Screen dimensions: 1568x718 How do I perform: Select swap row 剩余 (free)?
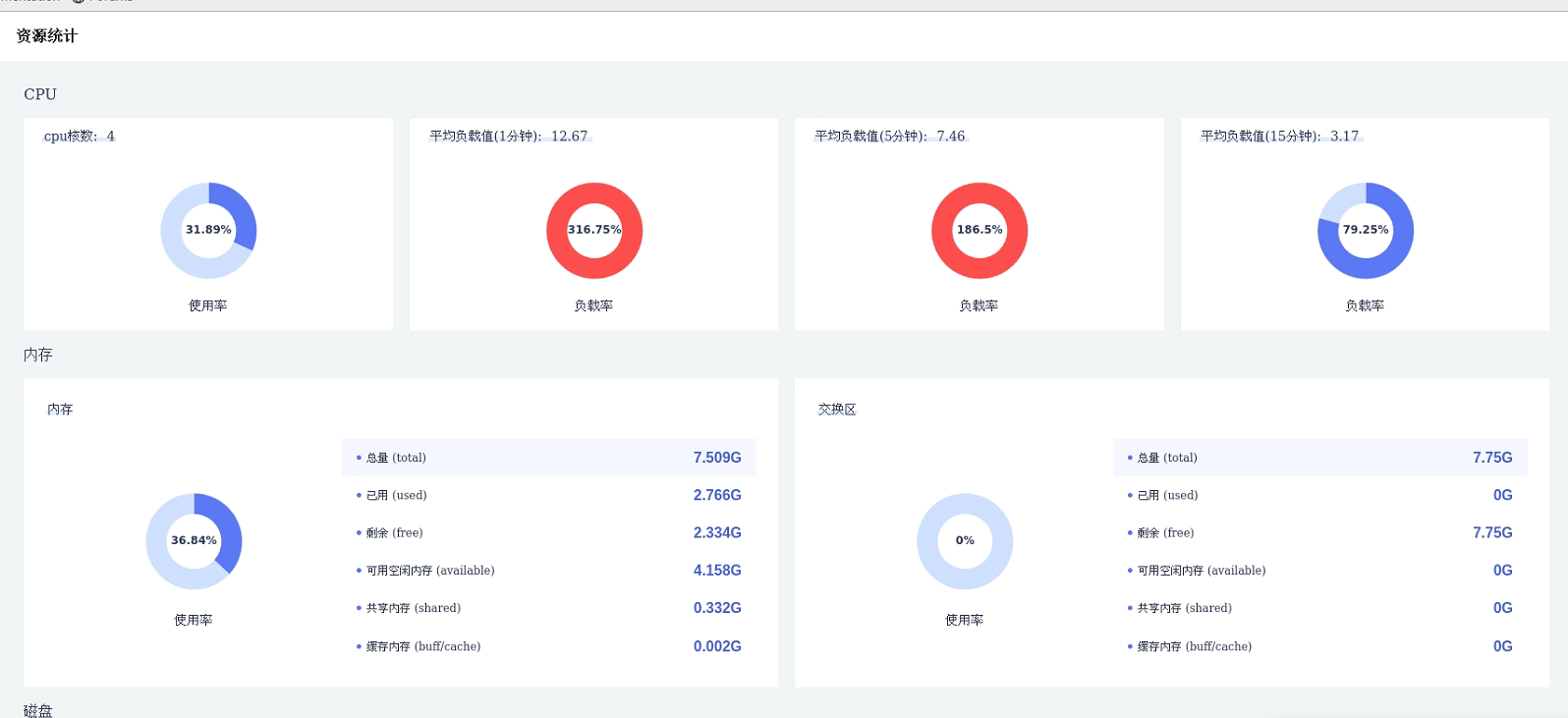tap(1320, 532)
